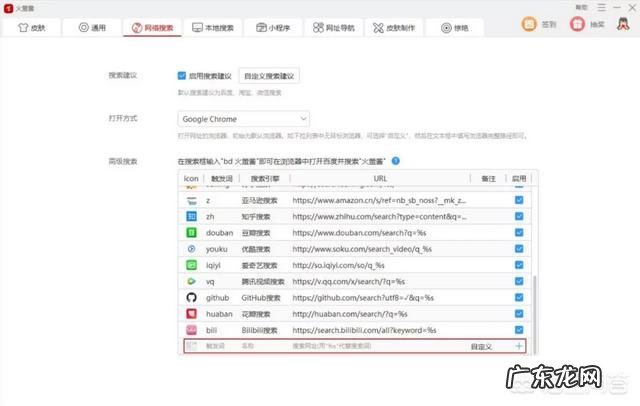Click the URL column header

(x=380, y=178)
